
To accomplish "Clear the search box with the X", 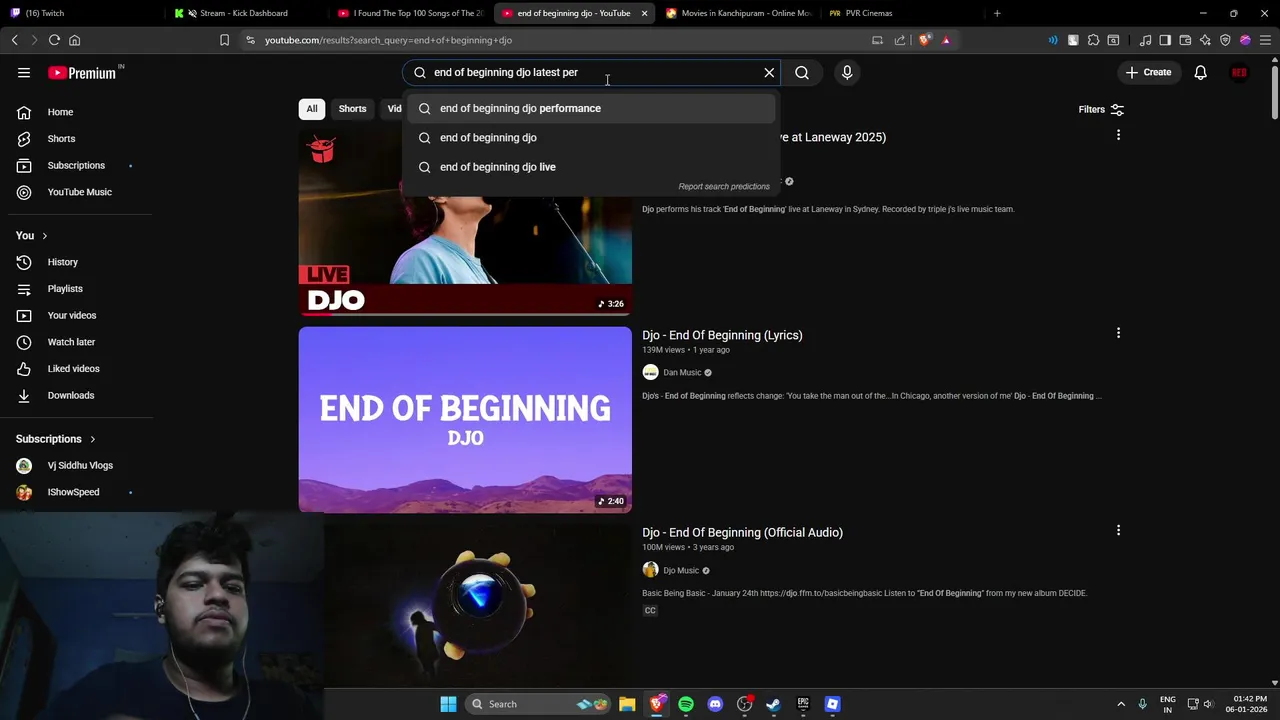I will tap(769, 72).
